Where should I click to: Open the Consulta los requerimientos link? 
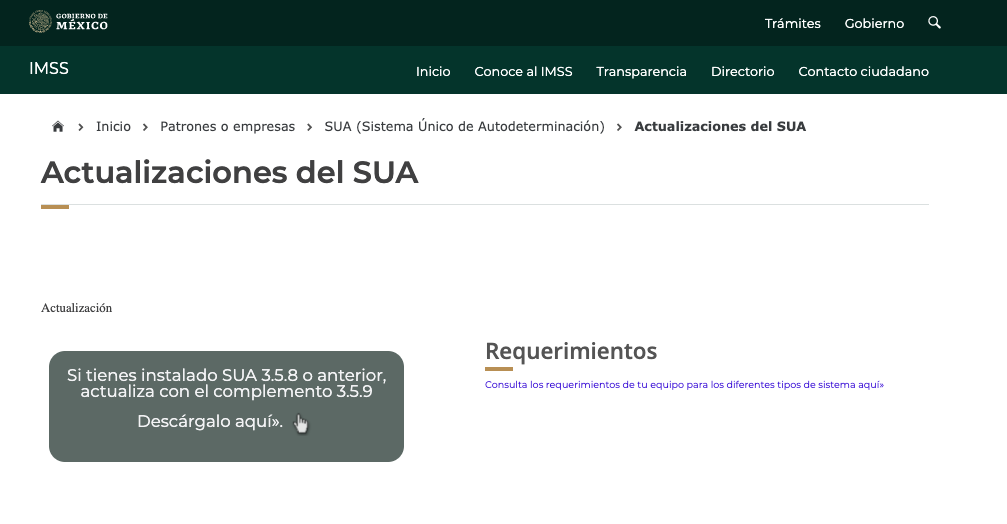[684, 385]
